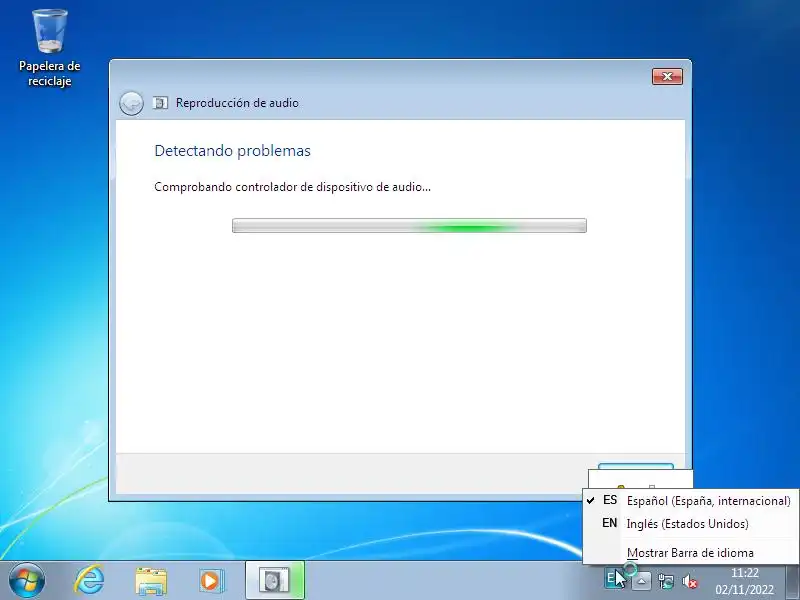Click the ES language indicator in the tray

(614, 580)
